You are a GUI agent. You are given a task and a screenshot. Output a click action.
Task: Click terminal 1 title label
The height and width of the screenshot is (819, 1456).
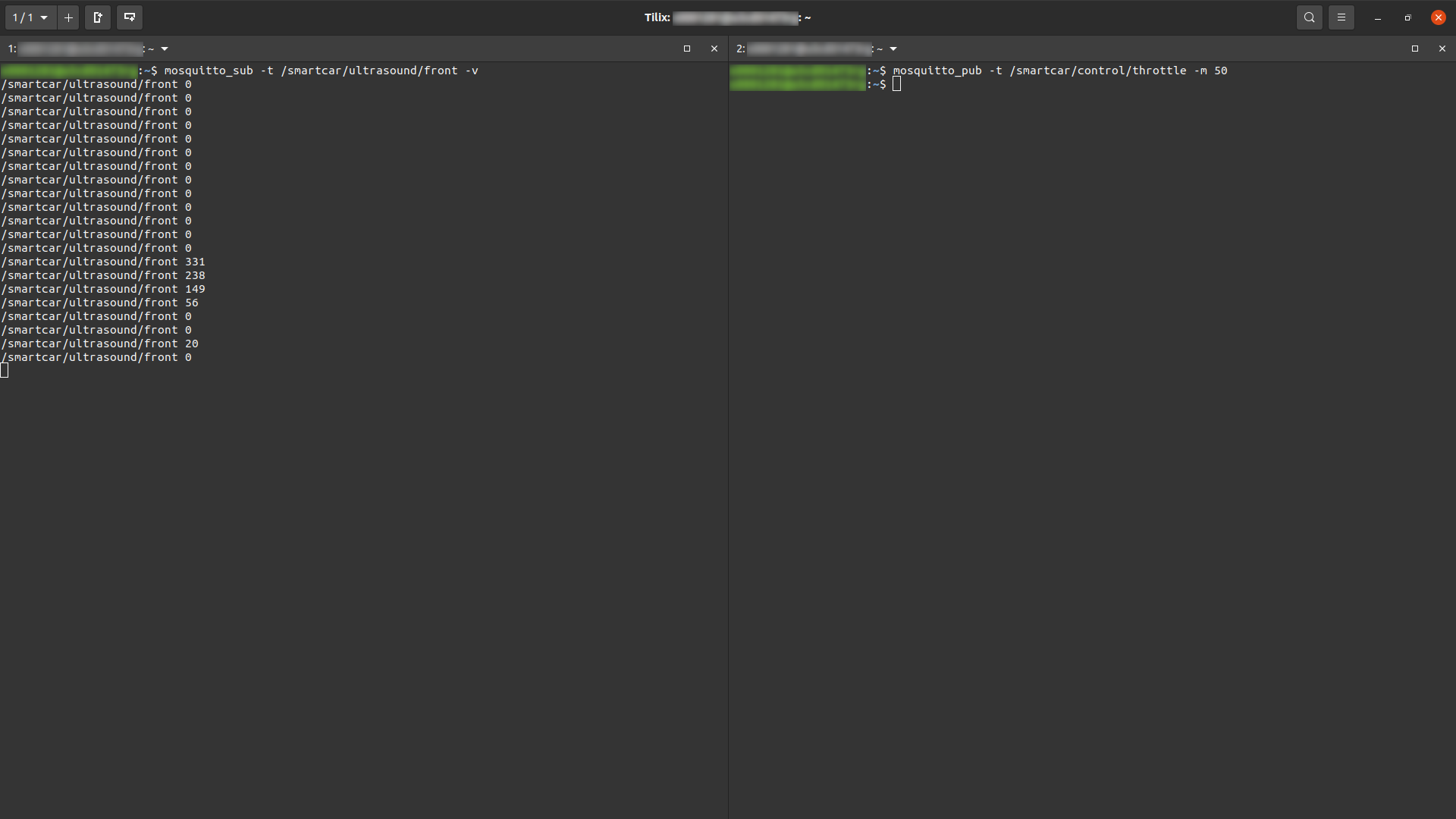pos(81,49)
